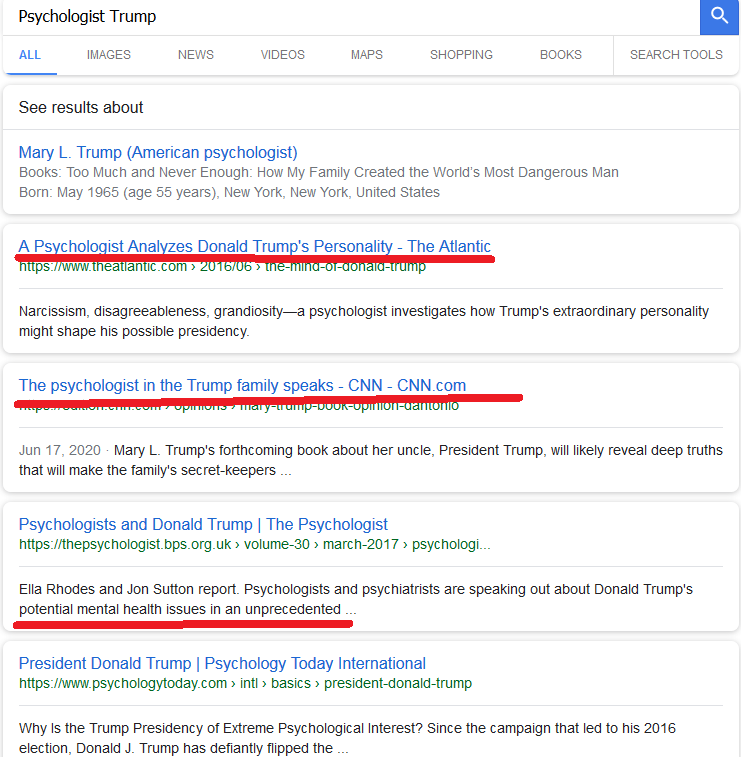Go to the BOOKS tab
Image resolution: width=741 pixels, height=757 pixels.
point(560,55)
